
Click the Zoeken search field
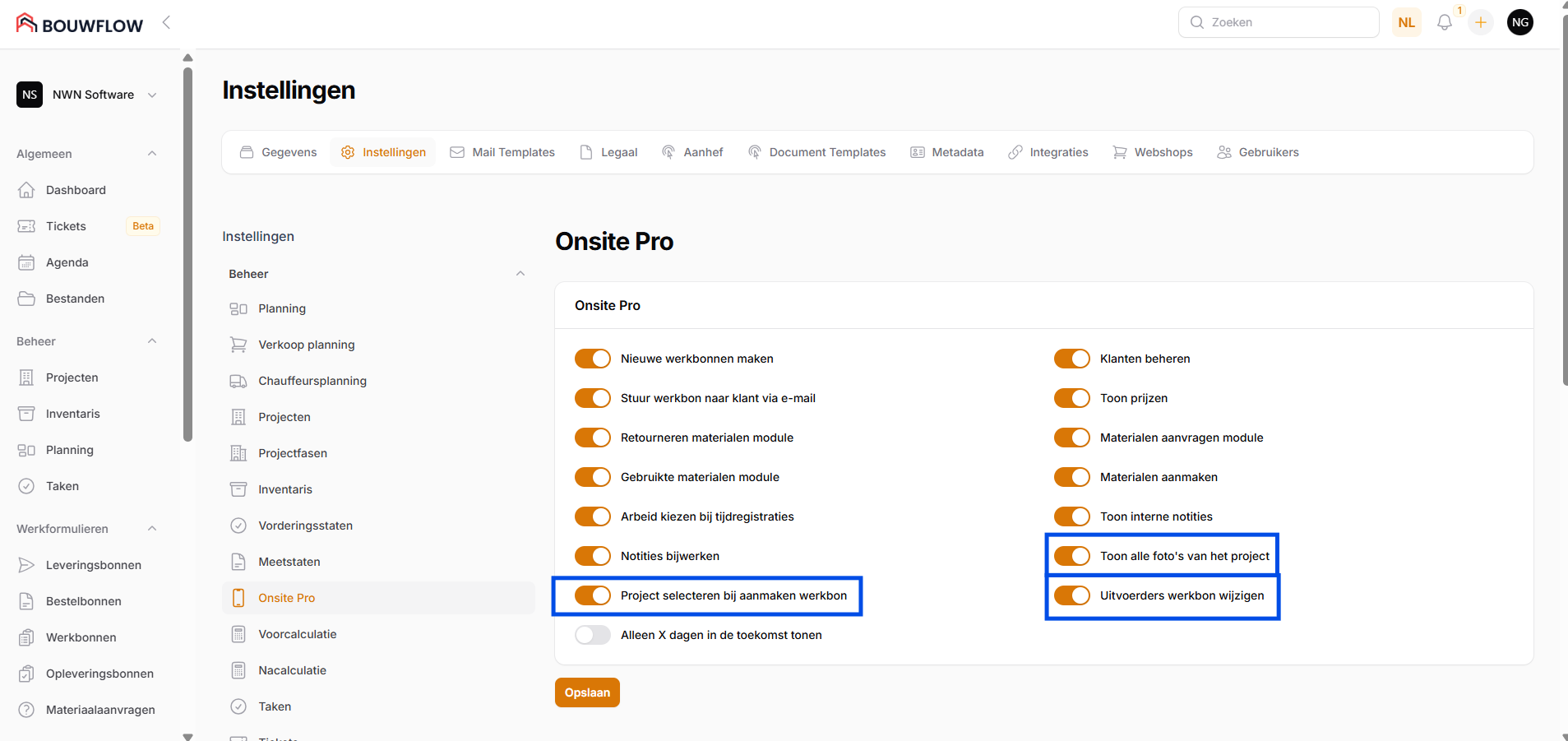pyautogui.click(x=1279, y=22)
